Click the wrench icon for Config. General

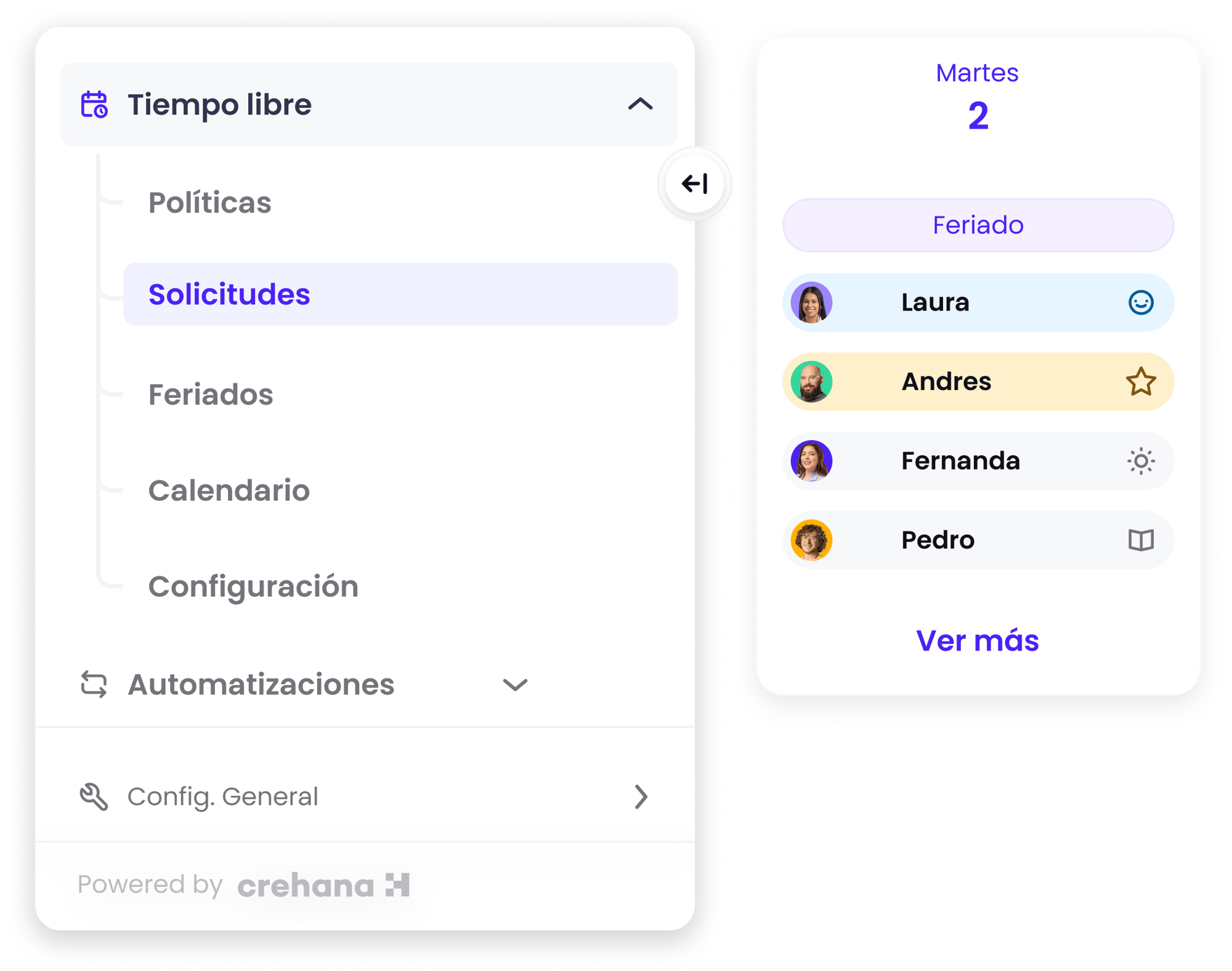(94, 797)
